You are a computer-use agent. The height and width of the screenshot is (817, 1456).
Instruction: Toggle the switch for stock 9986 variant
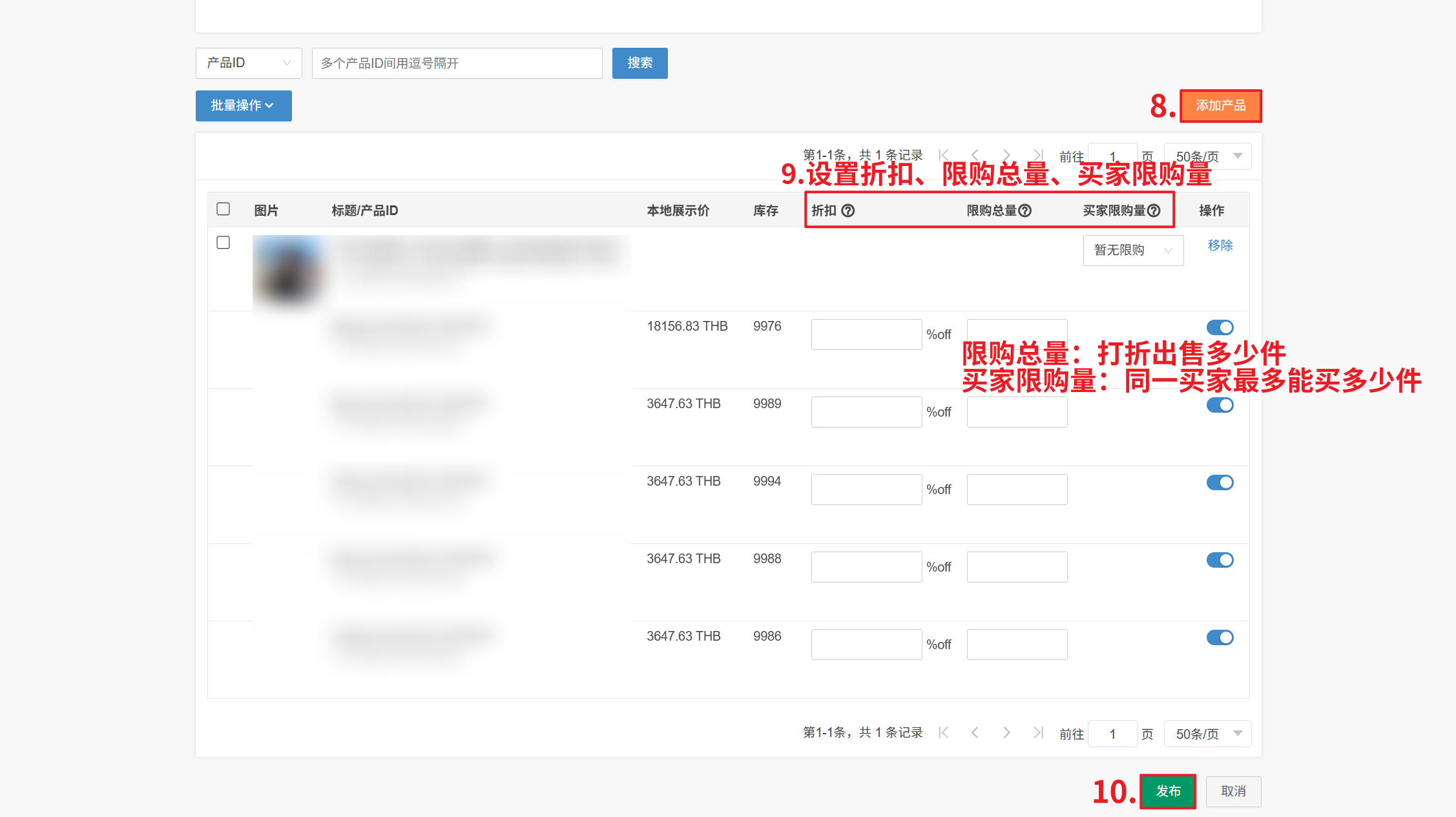1220,637
